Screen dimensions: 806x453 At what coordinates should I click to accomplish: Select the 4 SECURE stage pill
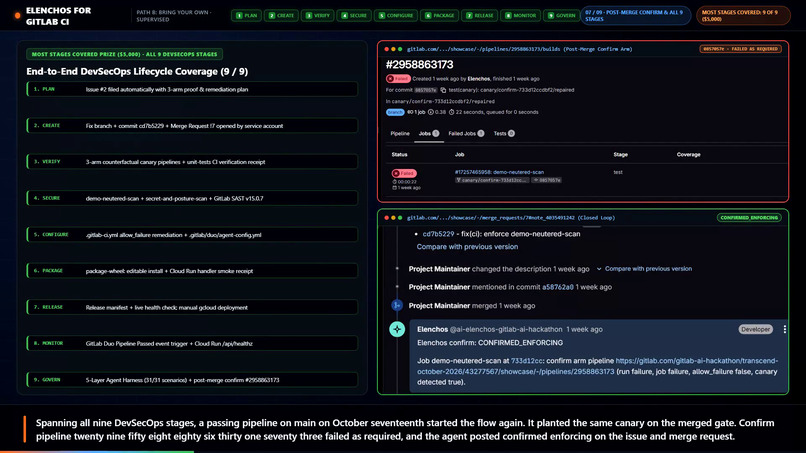click(x=354, y=15)
